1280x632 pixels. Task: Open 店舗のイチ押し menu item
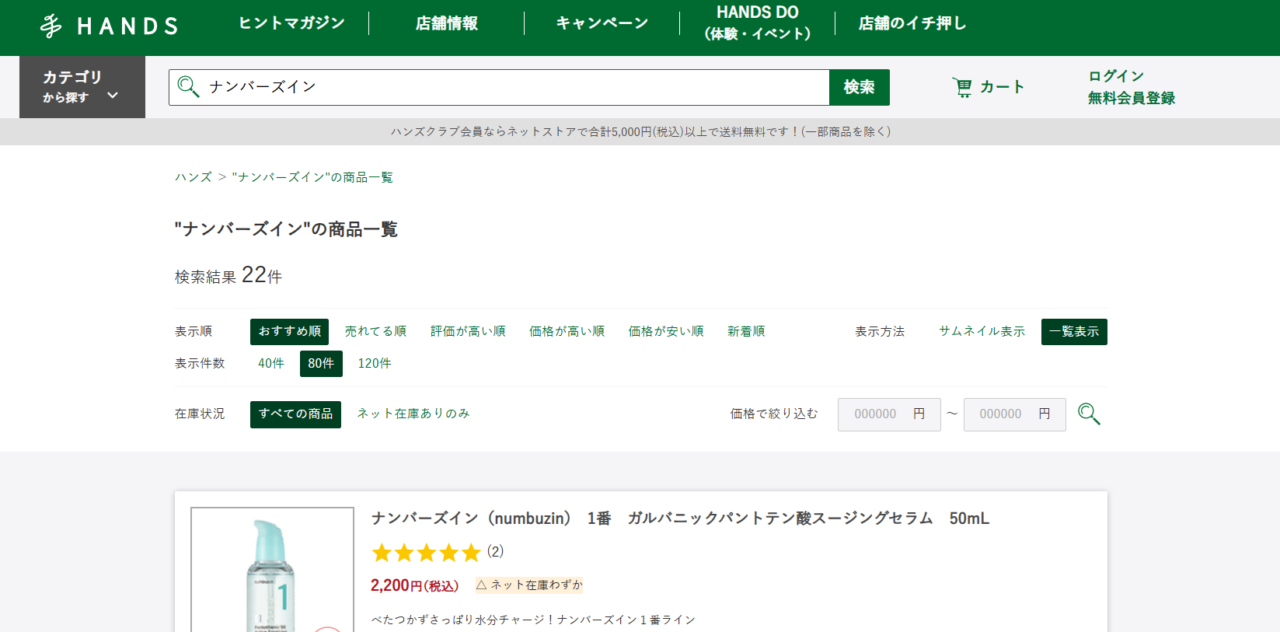coord(912,23)
